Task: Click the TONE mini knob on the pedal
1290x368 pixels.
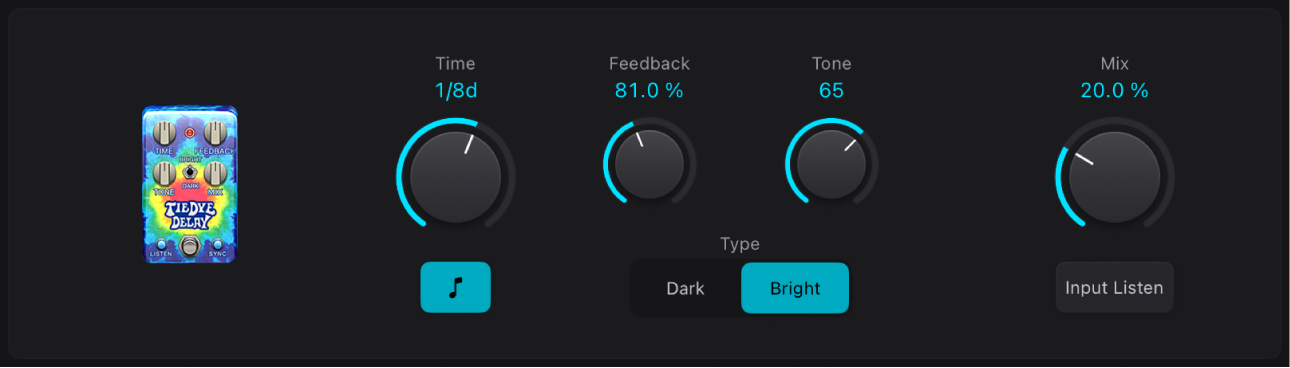Action: [165, 172]
